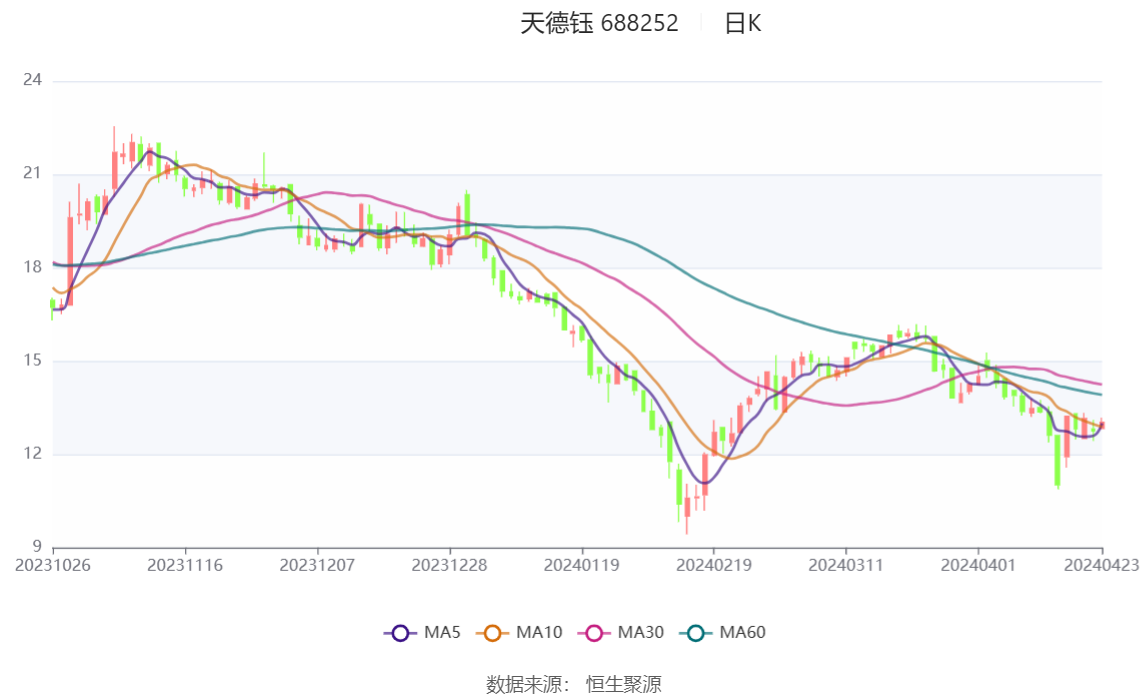The width and height of the screenshot is (1148, 699).
Task: Click x-axis date label 20231026
Action: [53, 565]
